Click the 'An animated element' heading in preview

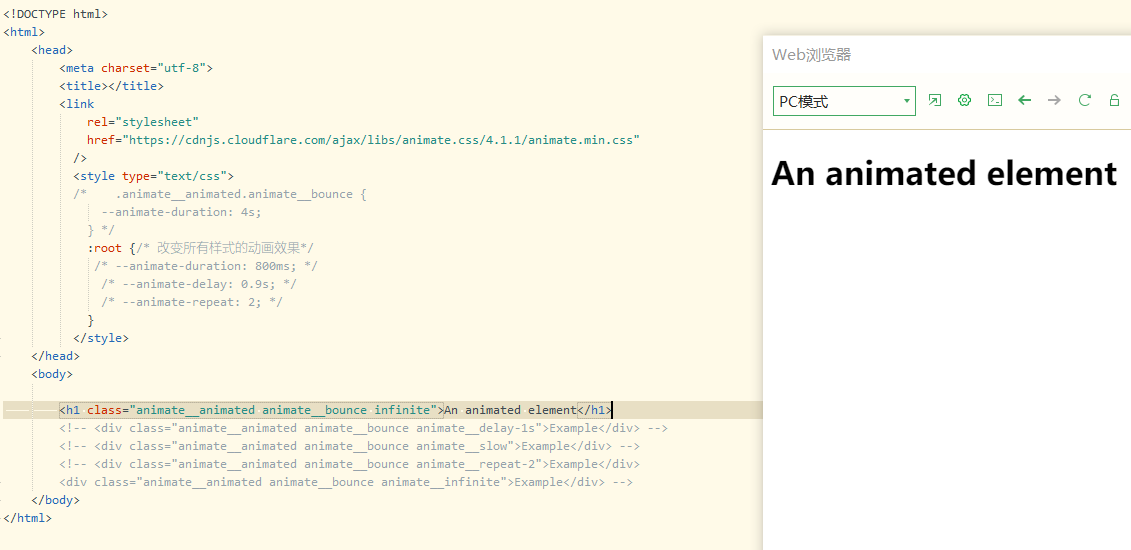944,174
